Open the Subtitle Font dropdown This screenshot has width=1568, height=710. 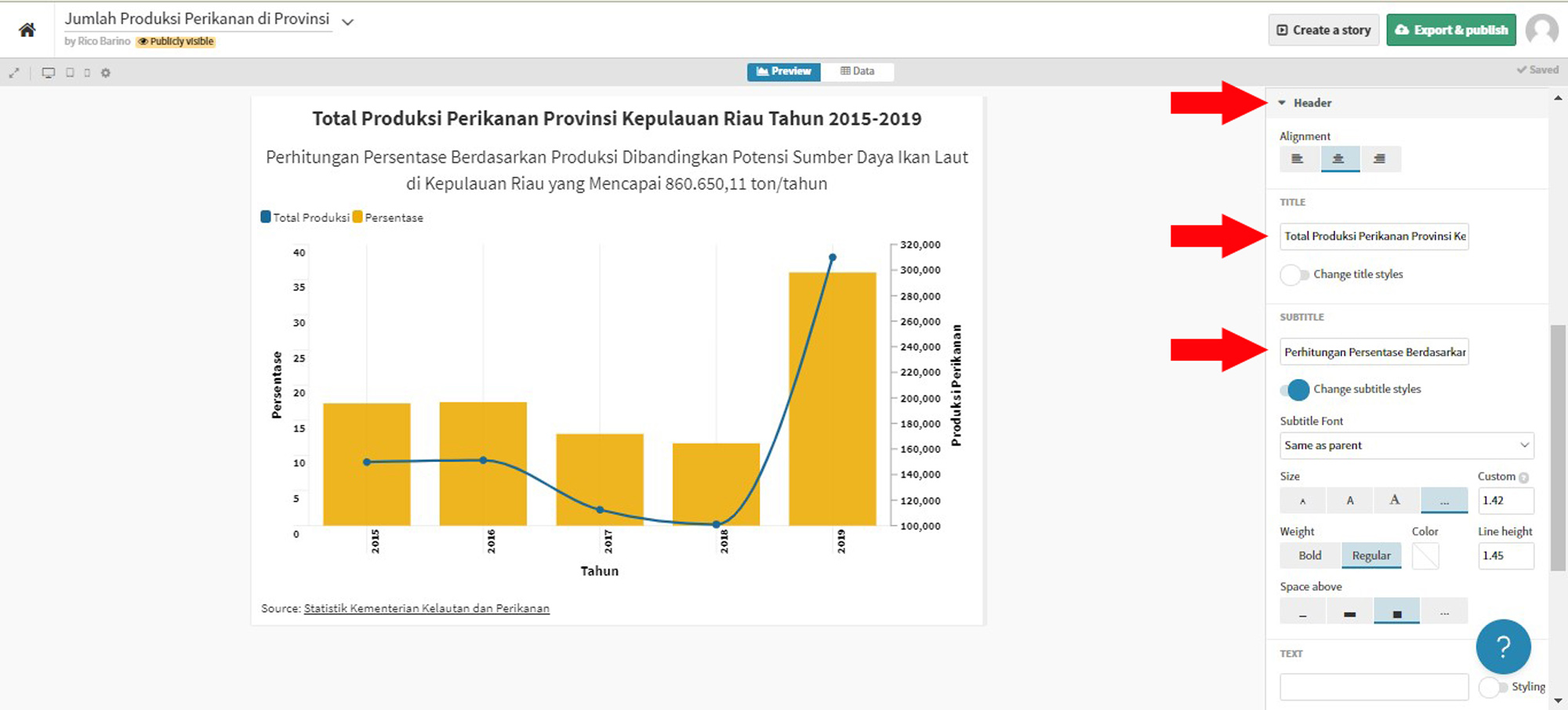click(x=1406, y=445)
